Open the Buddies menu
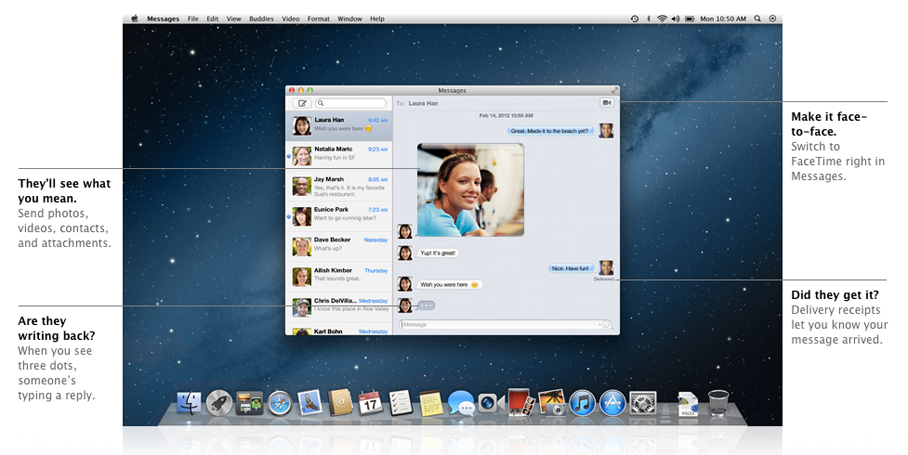This screenshot has height=455, width=908. (261, 19)
